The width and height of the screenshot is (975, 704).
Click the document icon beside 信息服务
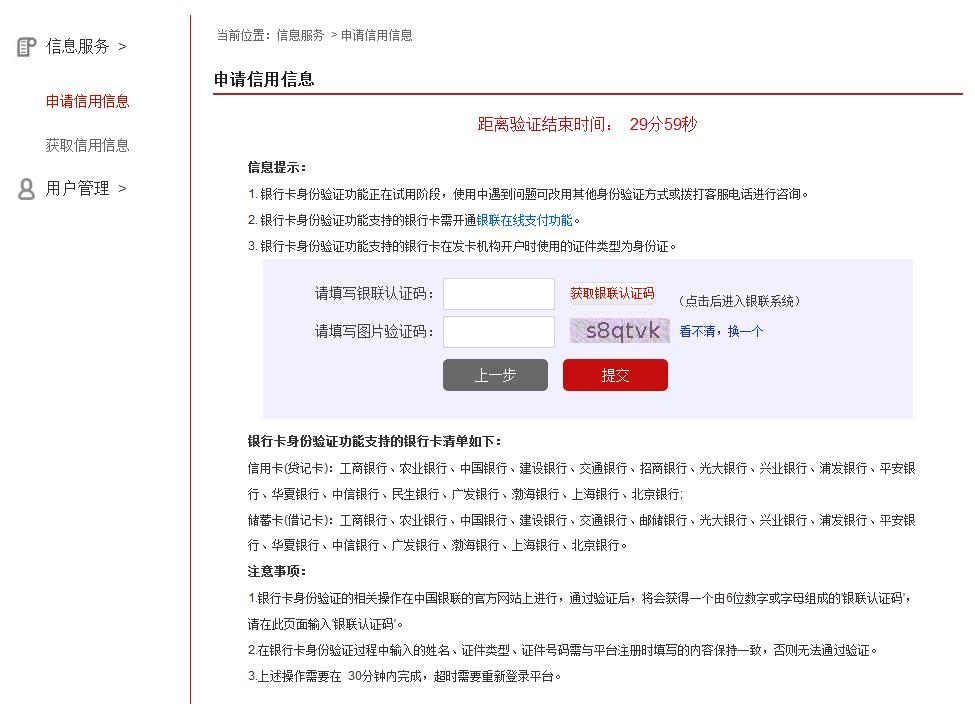click(25, 46)
